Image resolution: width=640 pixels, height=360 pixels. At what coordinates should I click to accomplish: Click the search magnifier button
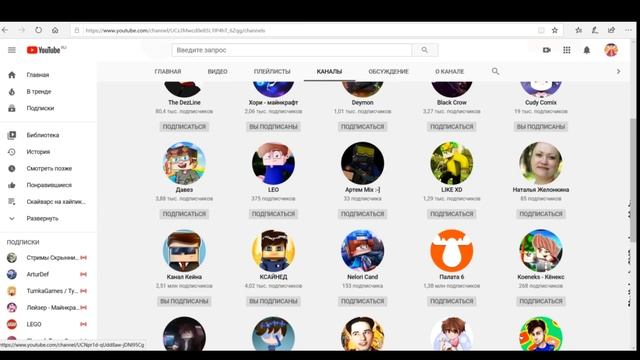[x=425, y=50]
